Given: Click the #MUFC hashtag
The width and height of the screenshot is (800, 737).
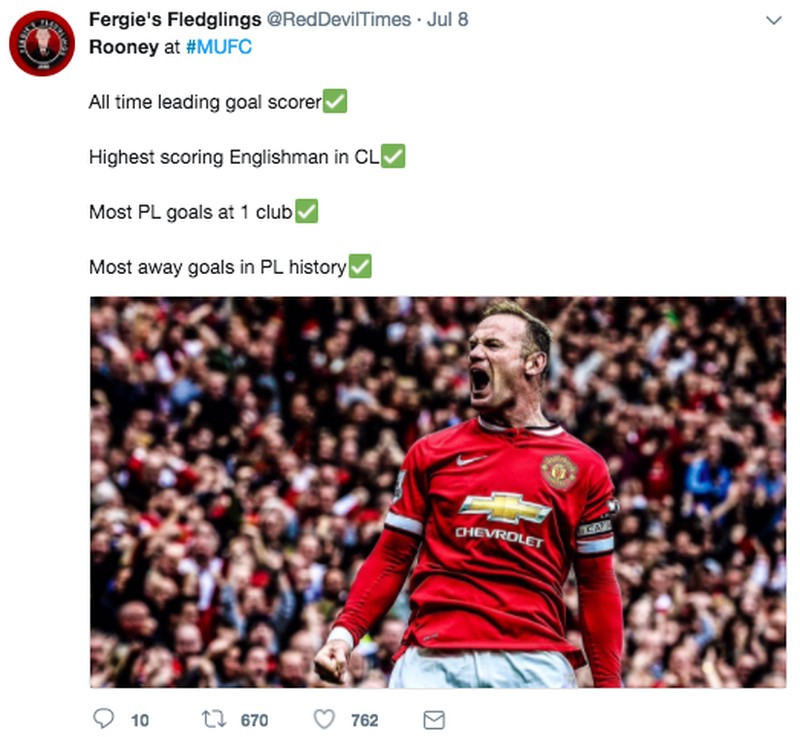Looking at the screenshot, I should (219, 47).
